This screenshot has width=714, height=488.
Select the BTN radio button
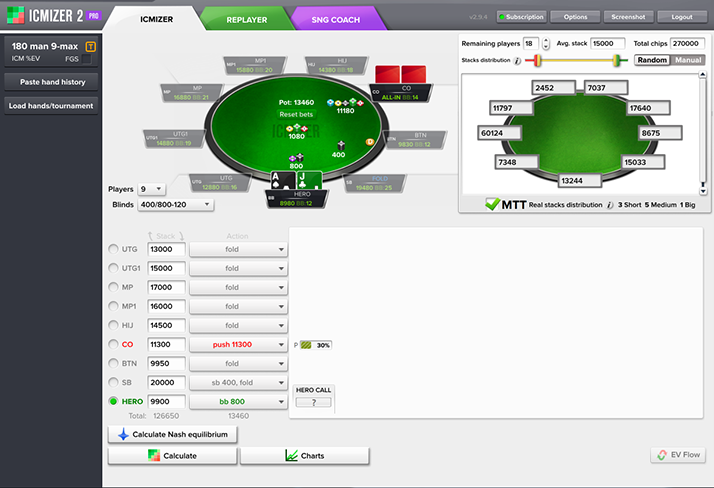pyautogui.click(x=113, y=363)
